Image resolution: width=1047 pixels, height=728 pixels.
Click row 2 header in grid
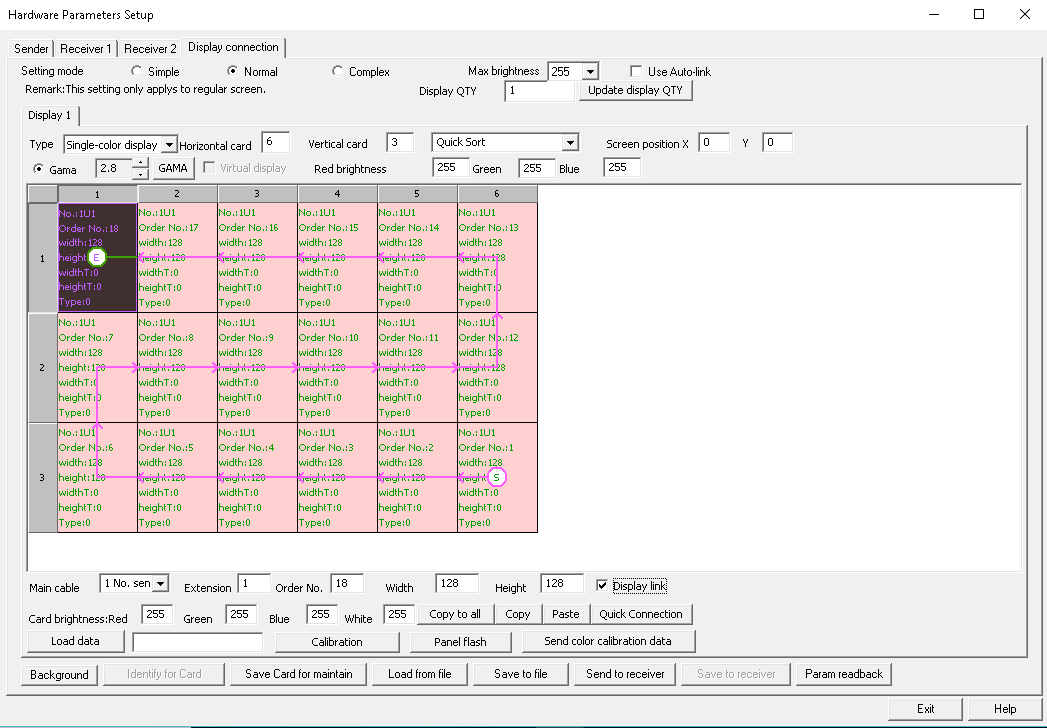(x=42, y=367)
